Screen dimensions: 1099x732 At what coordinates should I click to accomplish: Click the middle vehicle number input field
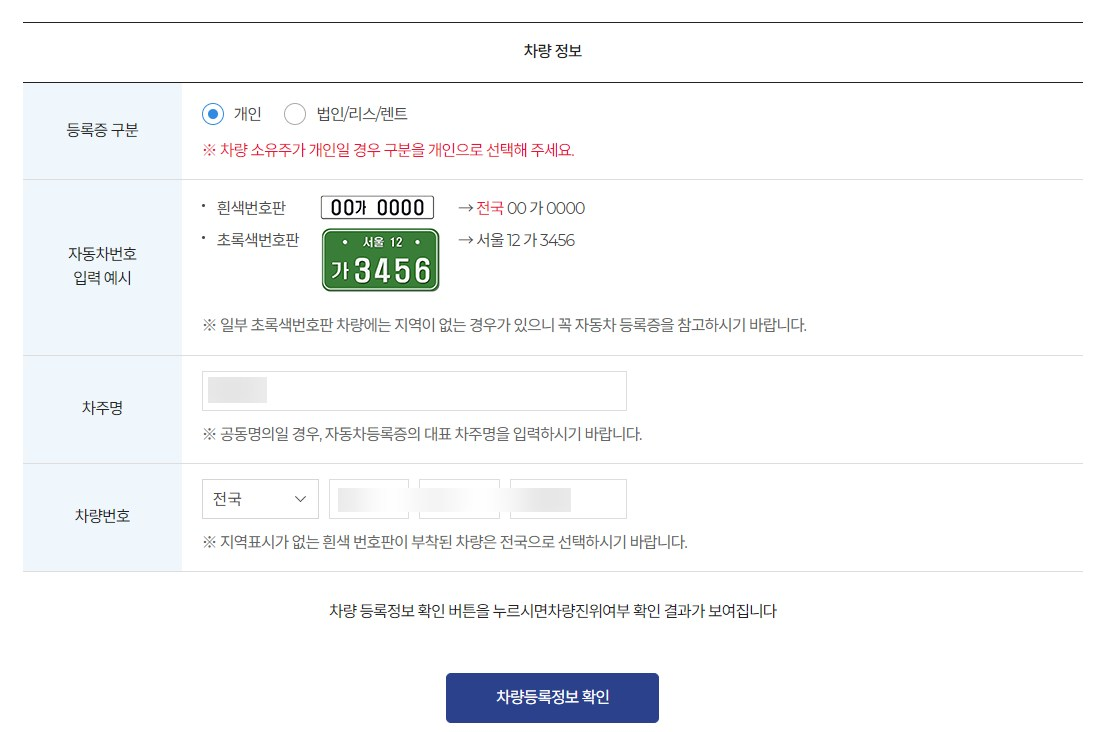pos(459,499)
